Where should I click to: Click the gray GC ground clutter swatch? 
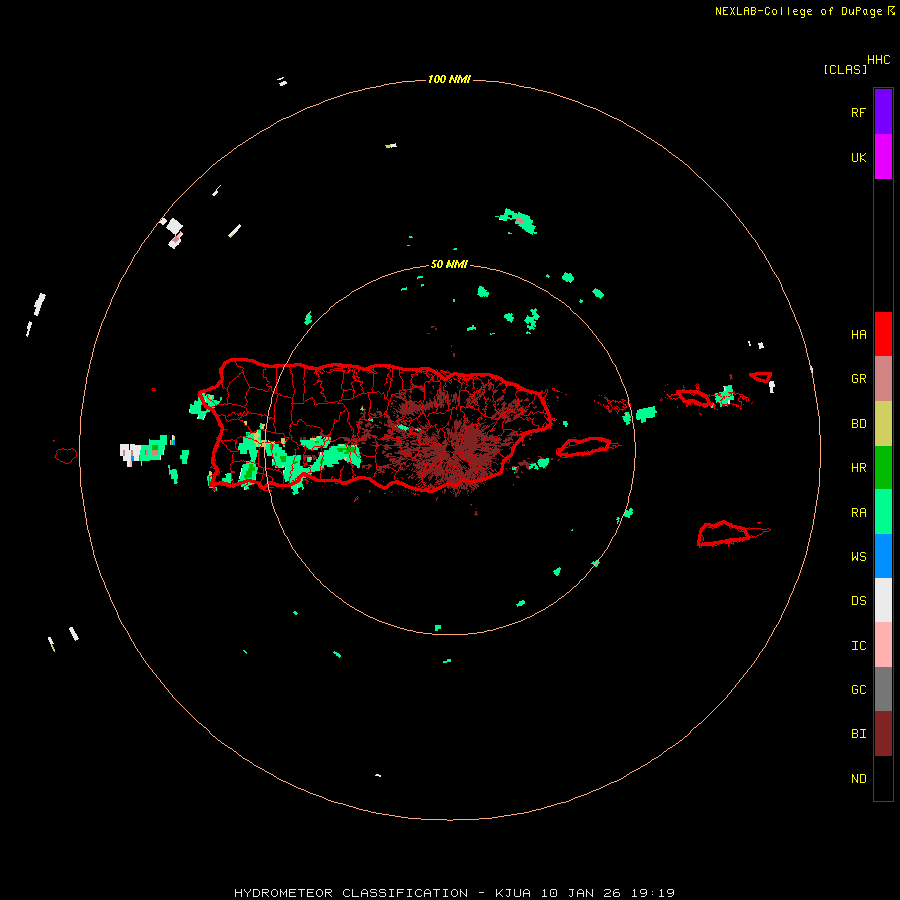click(x=883, y=689)
